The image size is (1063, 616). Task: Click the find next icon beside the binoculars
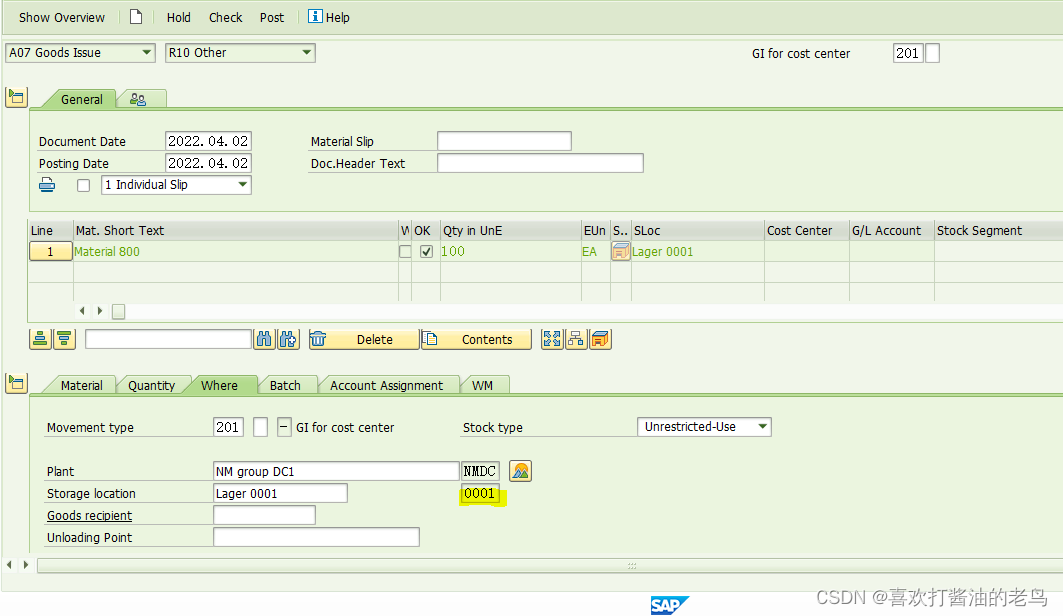coord(287,339)
